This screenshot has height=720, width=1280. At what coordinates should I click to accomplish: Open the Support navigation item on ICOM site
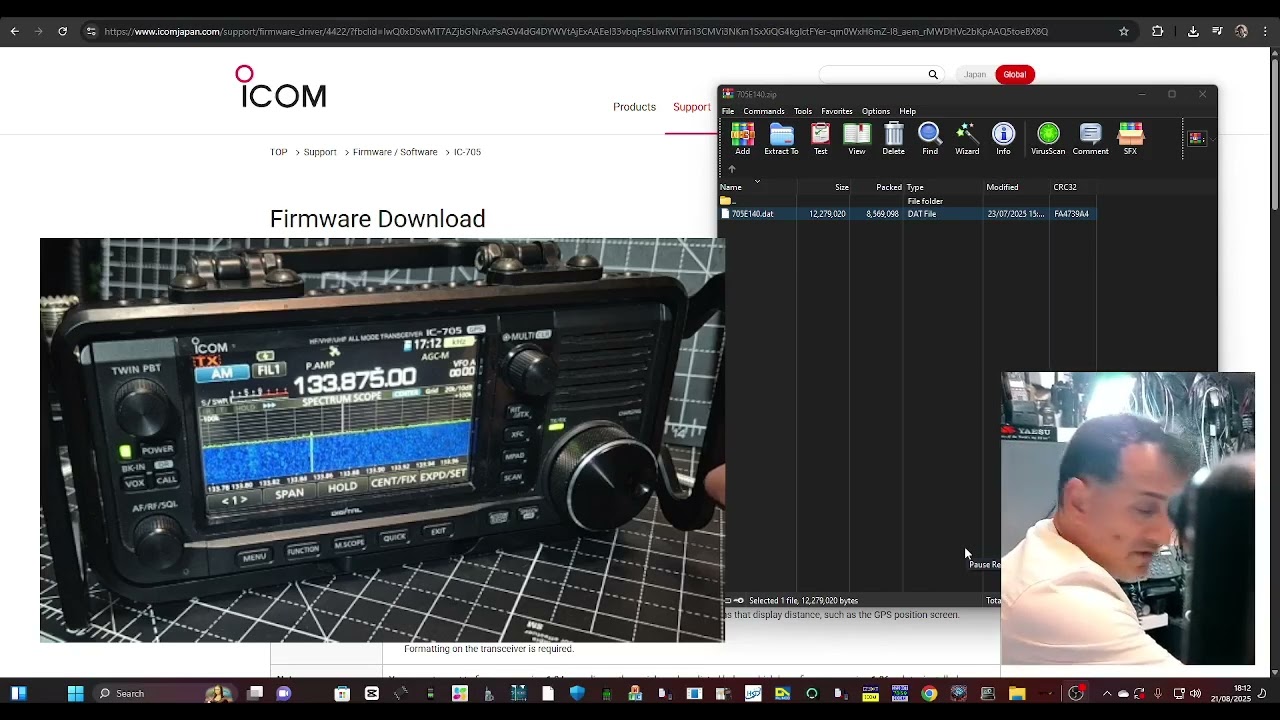click(x=692, y=107)
